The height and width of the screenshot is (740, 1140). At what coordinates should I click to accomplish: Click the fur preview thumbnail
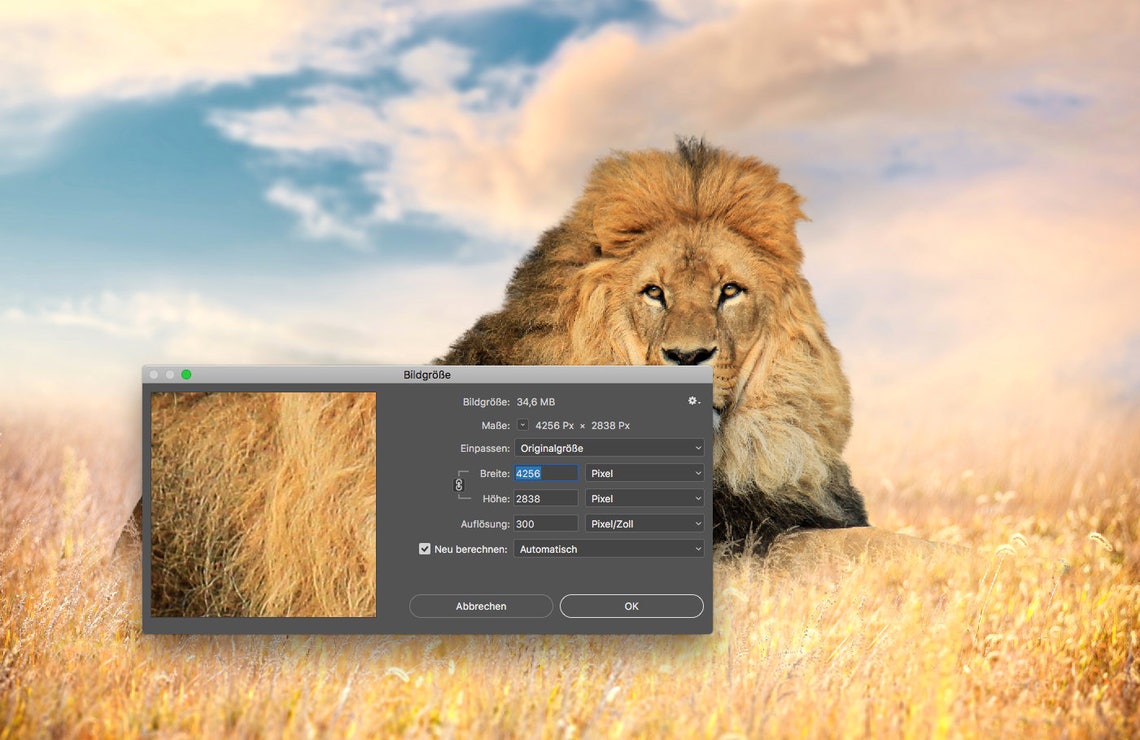pyautogui.click(x=262, y=504)
